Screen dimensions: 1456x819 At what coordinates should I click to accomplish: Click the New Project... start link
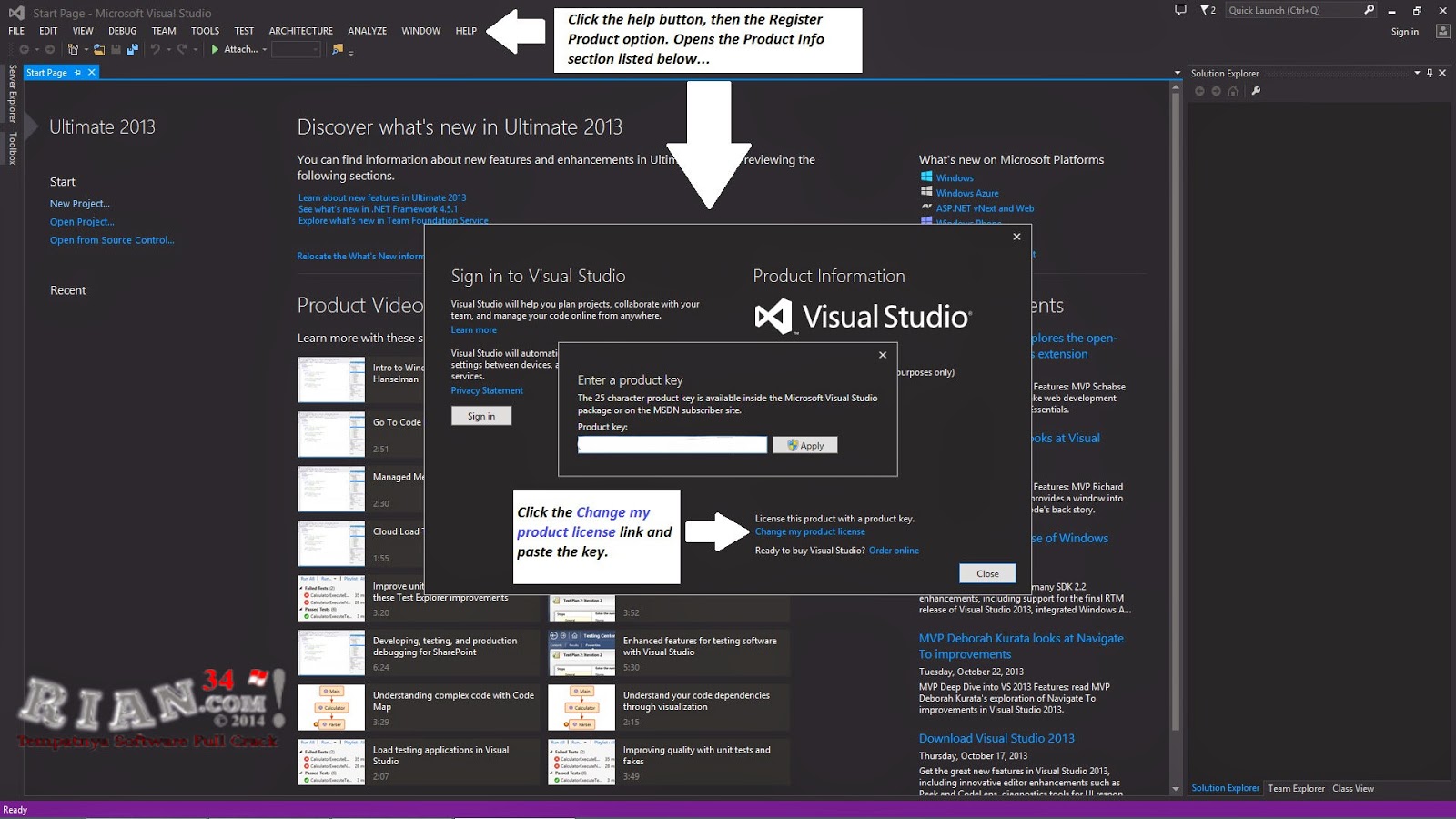pyautogui.click(x=80, y=204)
